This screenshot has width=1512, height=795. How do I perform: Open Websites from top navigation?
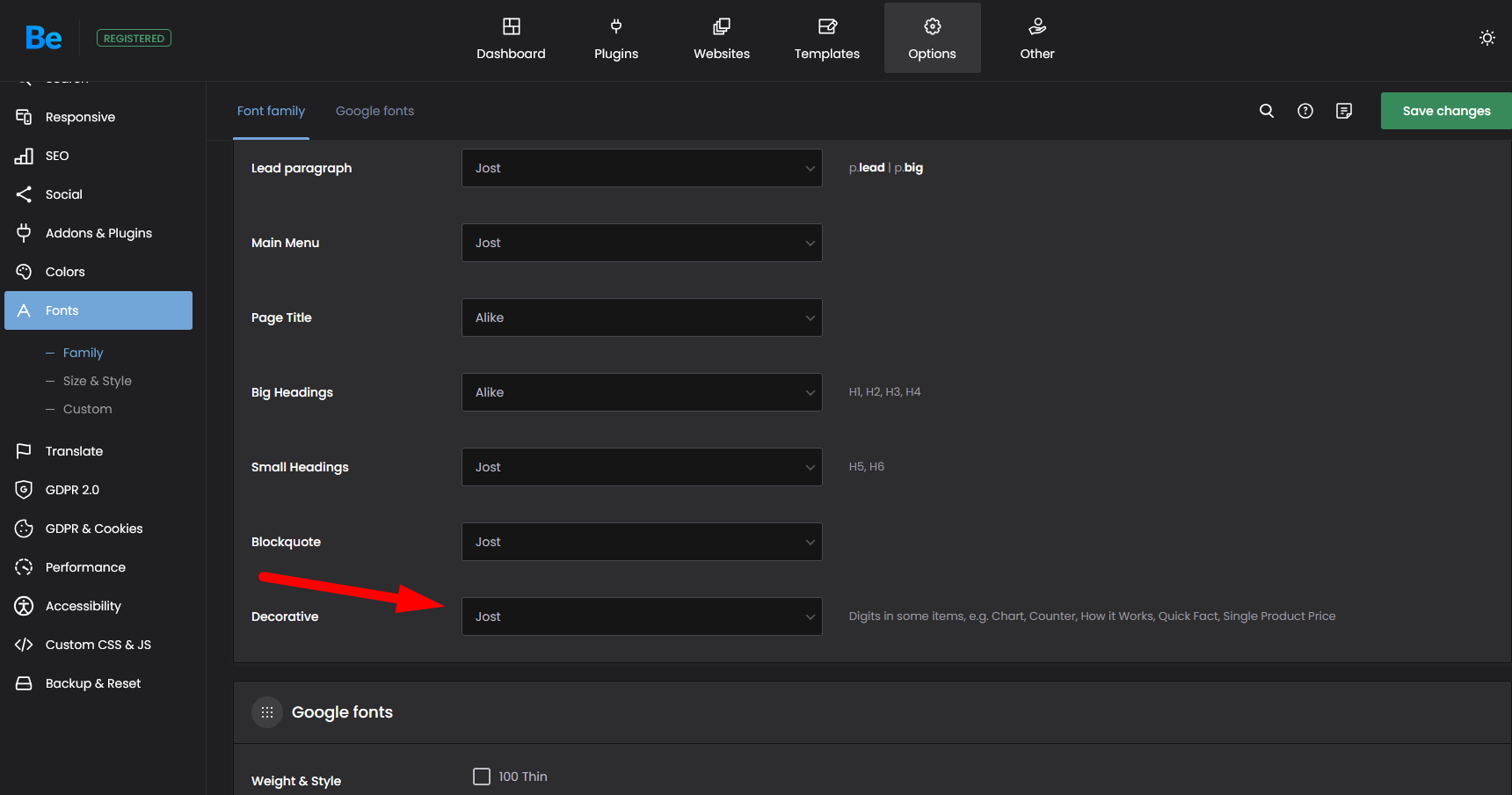(x=721, y=39)
